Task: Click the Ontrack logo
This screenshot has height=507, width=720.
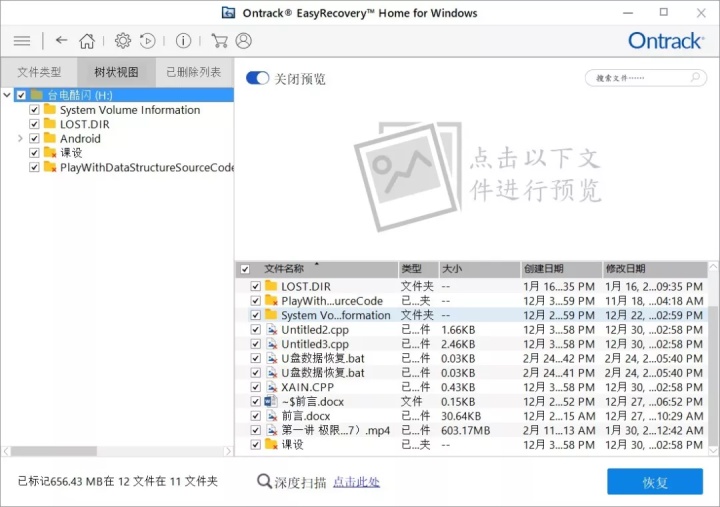Action: pos(665,41)
